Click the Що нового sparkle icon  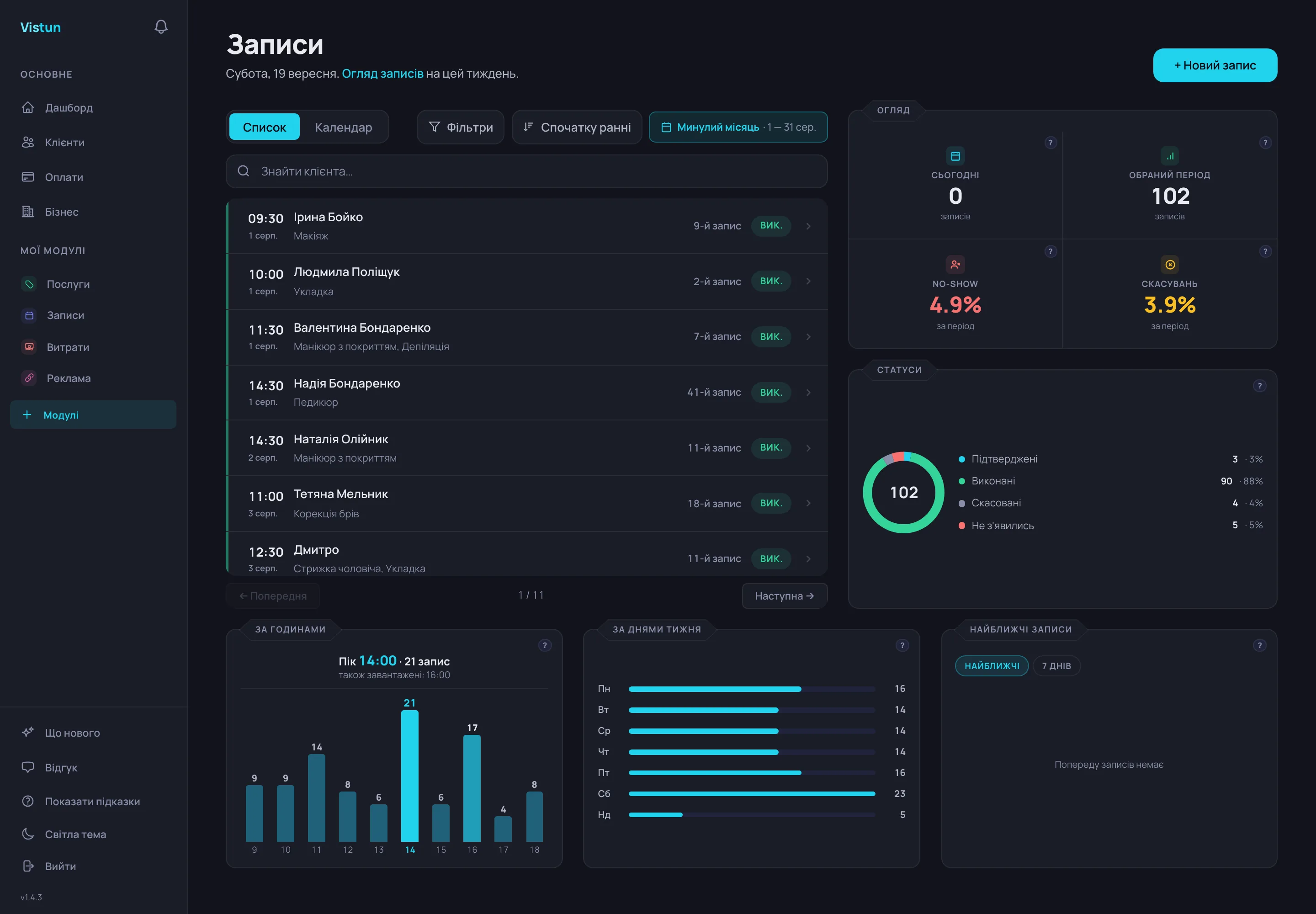[x=27, y=733]
